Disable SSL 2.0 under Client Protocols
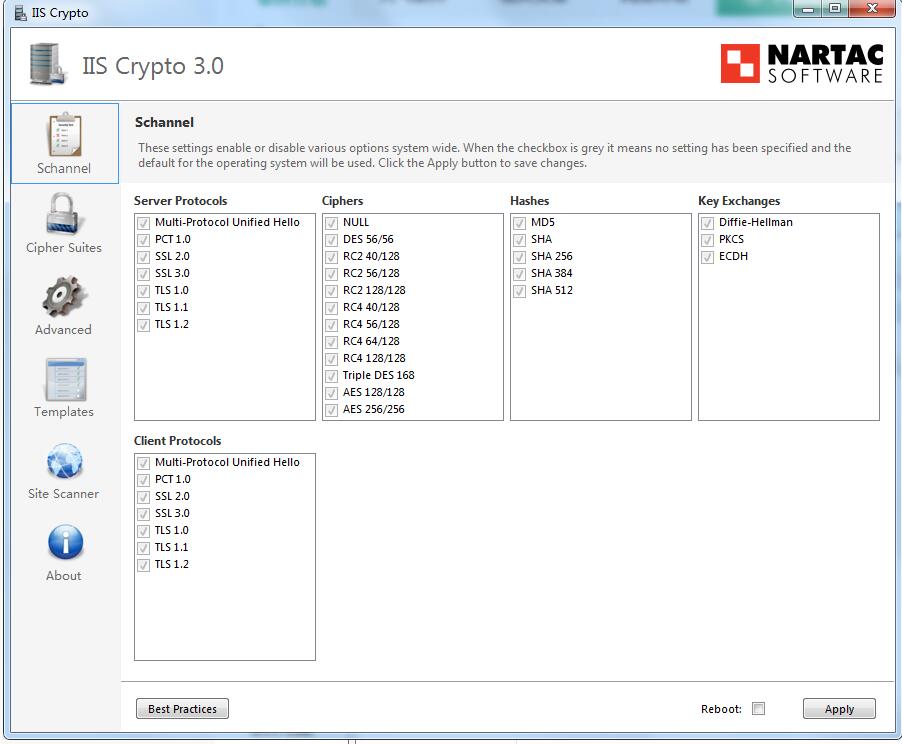 (143, 496)
